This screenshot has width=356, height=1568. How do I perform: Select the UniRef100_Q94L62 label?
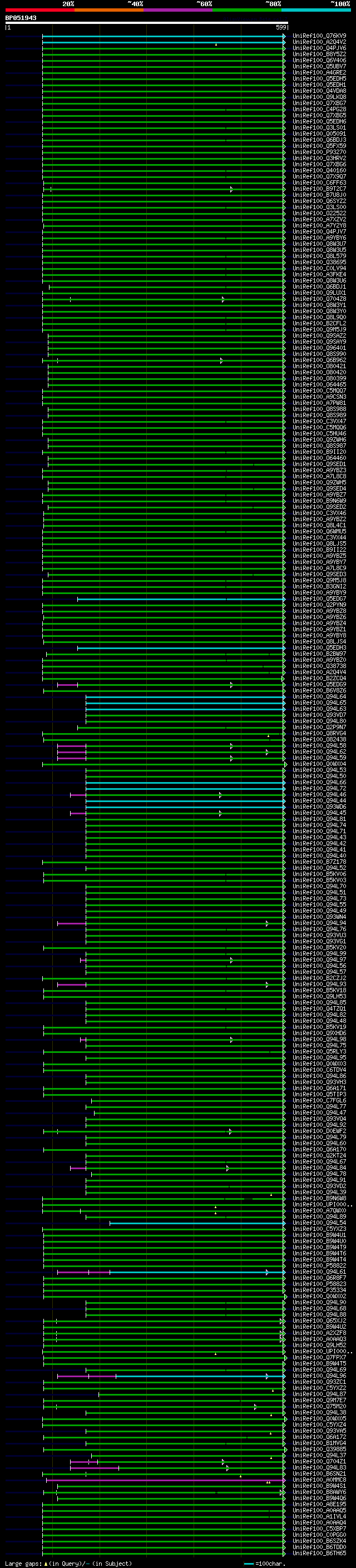tap(319, 752)
